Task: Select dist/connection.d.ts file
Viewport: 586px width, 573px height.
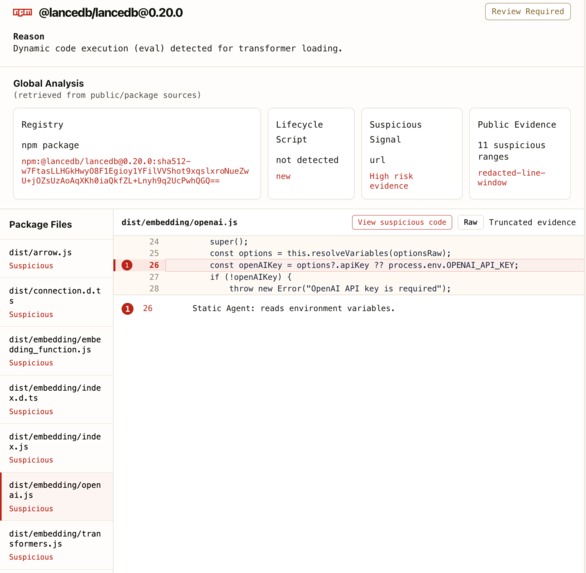Action: pos(56,302)
